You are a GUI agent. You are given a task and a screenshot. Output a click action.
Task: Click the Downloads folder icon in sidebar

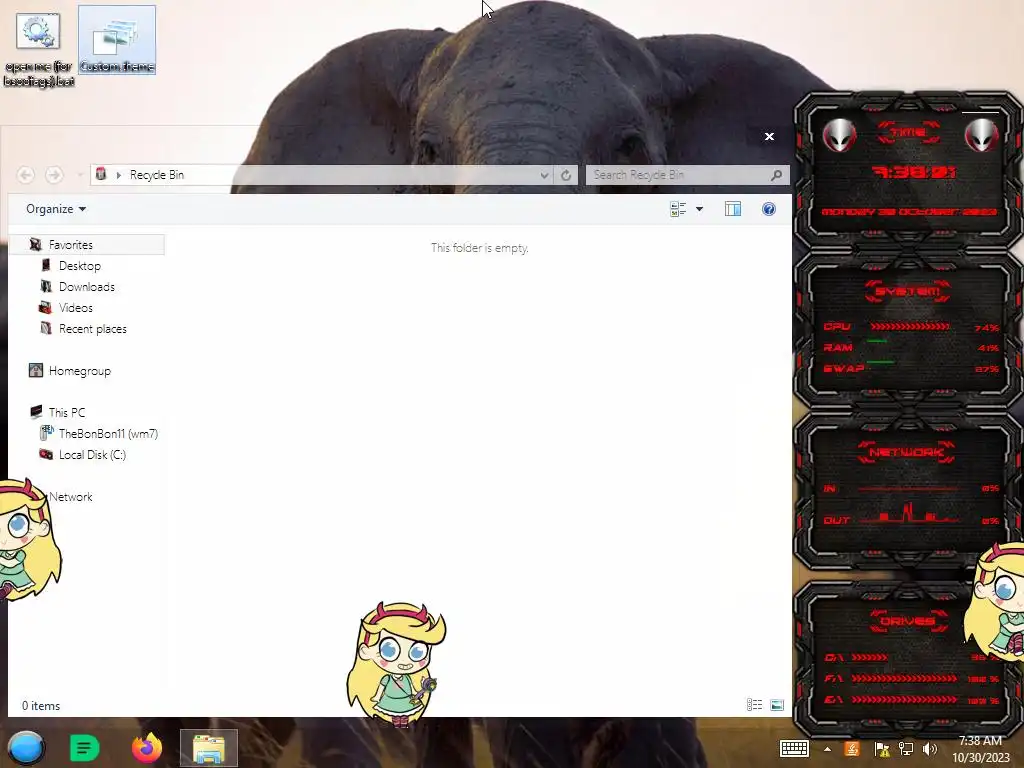pos(46,286)
